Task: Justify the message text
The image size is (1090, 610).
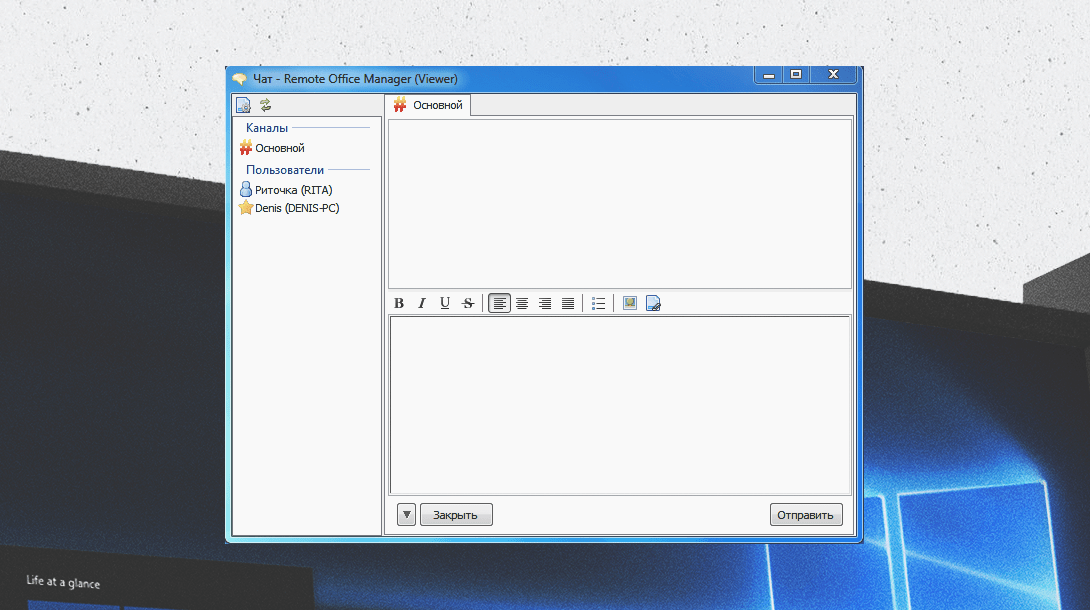Action: 568,303
